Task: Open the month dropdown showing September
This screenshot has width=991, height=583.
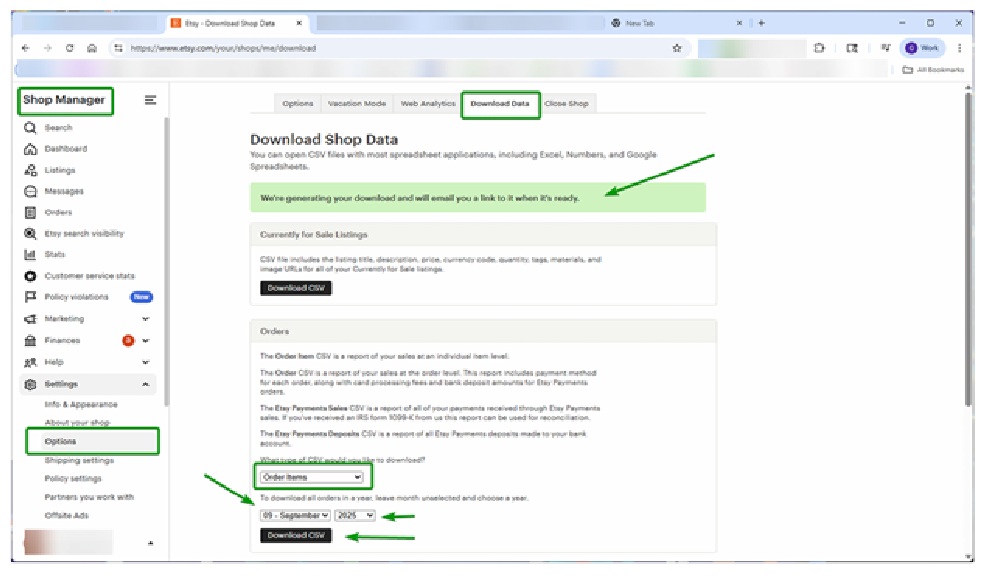Action: click(x=295, y=515)
